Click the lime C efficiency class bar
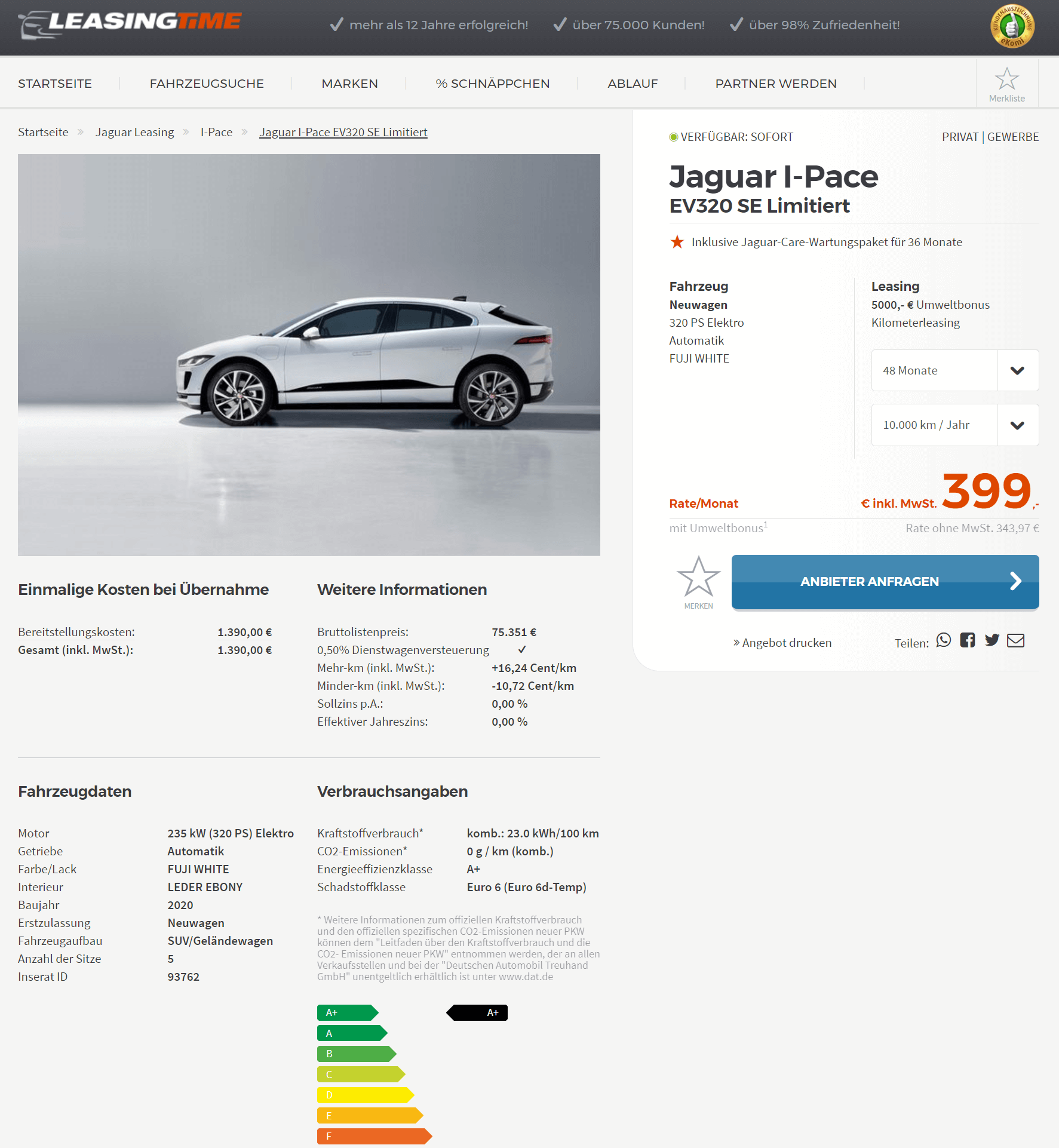1059x1148 pixels. (361, 1075)
